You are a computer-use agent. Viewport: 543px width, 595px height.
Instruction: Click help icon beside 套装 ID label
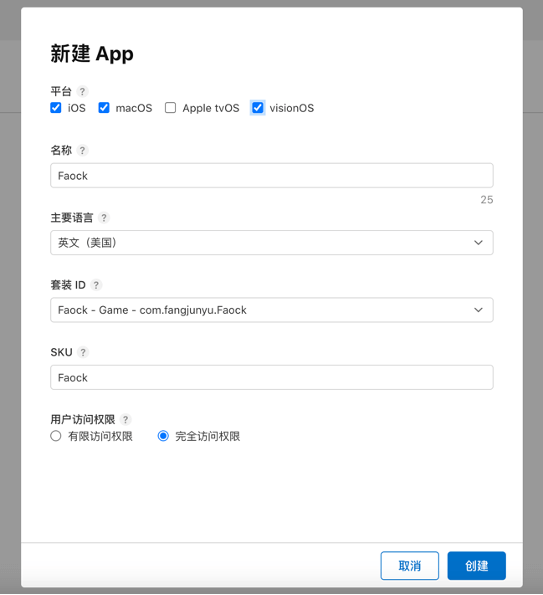[x=96, y=285]
